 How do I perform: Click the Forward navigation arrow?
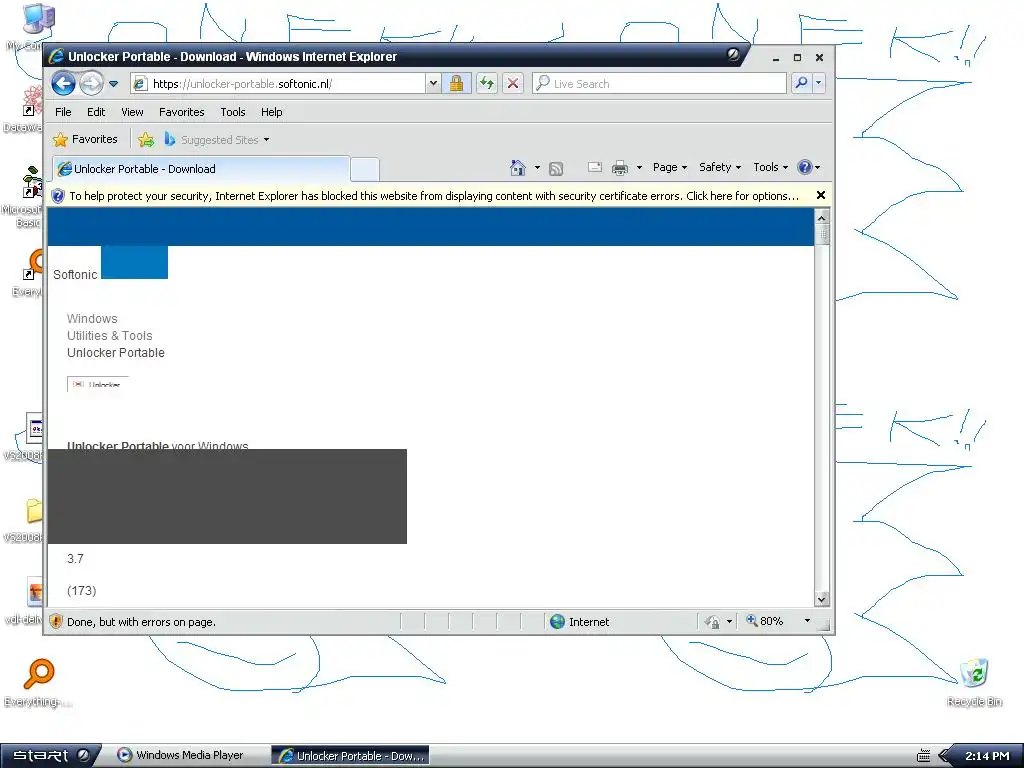(x=91, y=84)
